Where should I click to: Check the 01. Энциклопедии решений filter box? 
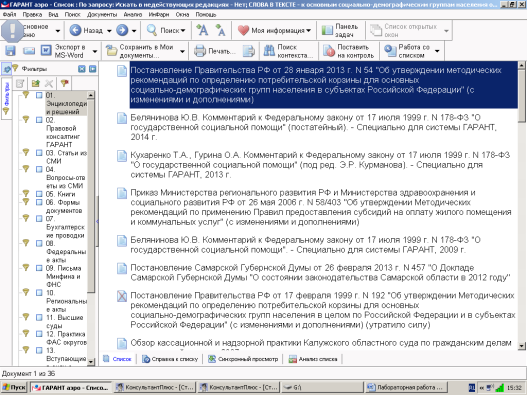tap(39, 95)
